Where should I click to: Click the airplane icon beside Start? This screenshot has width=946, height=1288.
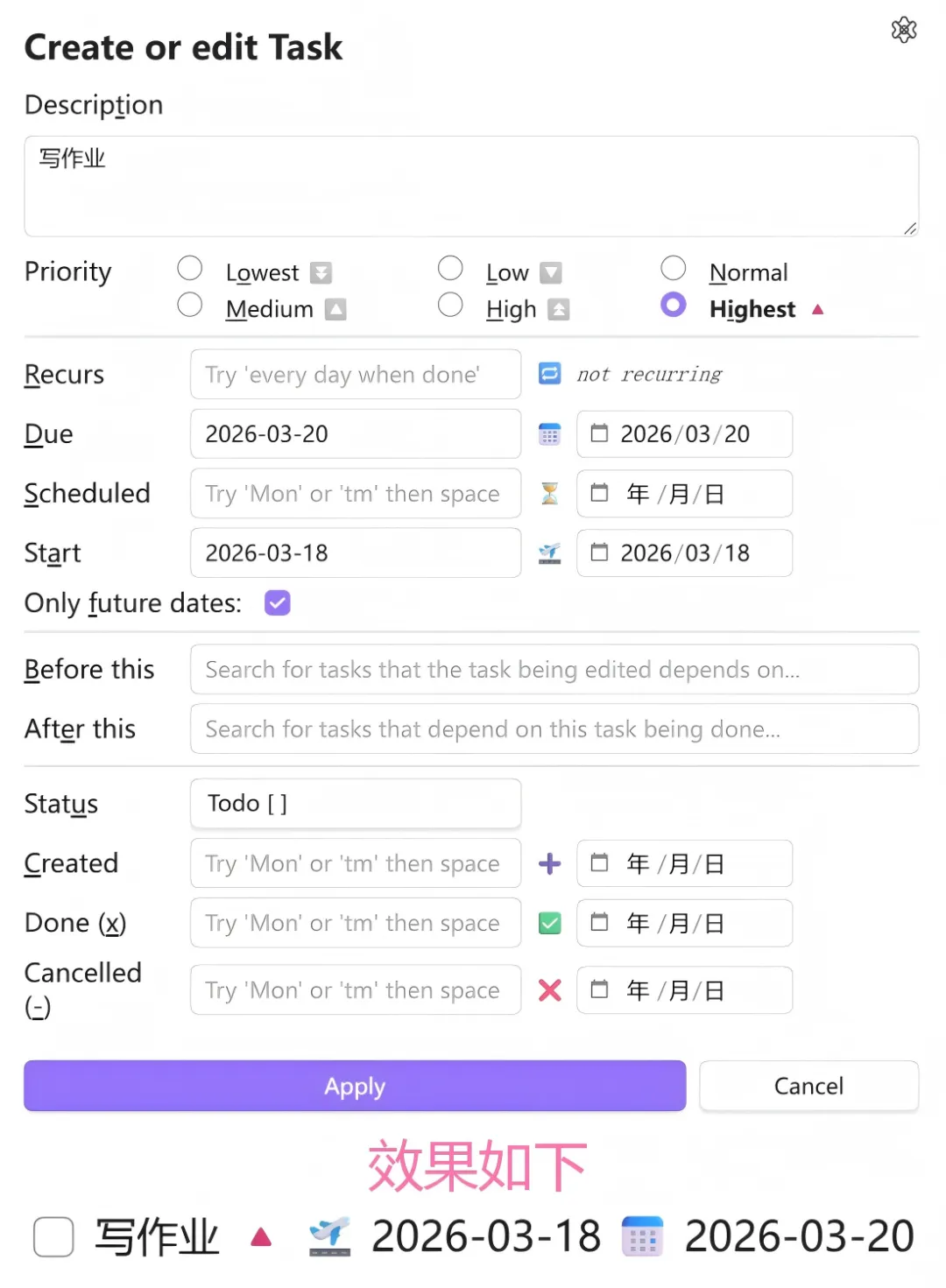point(549,553)
